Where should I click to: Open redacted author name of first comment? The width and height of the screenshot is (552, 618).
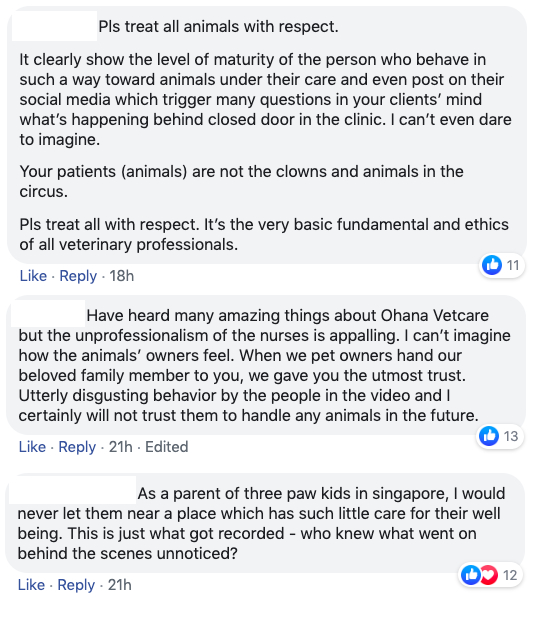pyautogui.click(x=54, y=26)
